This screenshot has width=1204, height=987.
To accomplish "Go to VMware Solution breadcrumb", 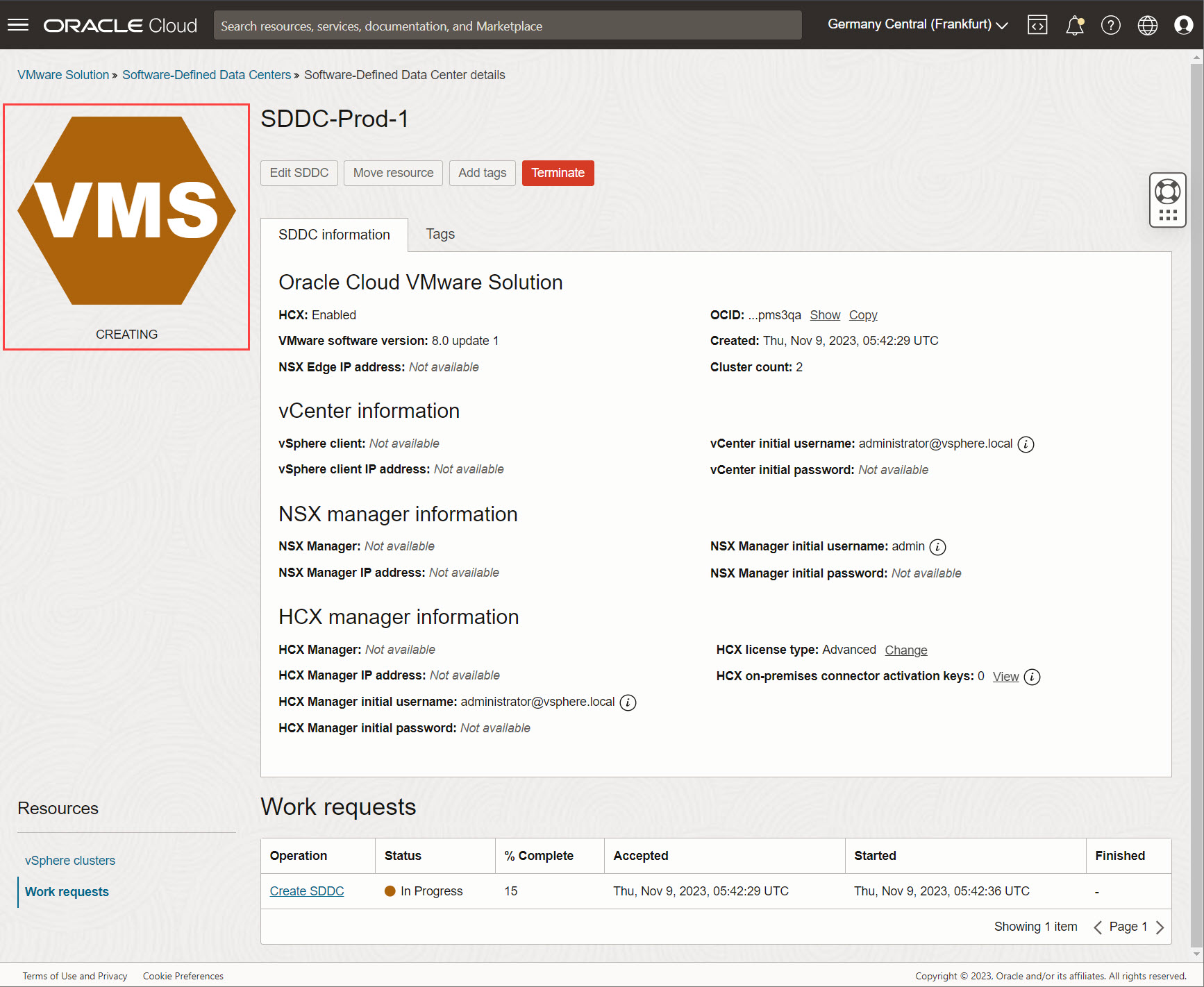I will click(x=63, y=75).
